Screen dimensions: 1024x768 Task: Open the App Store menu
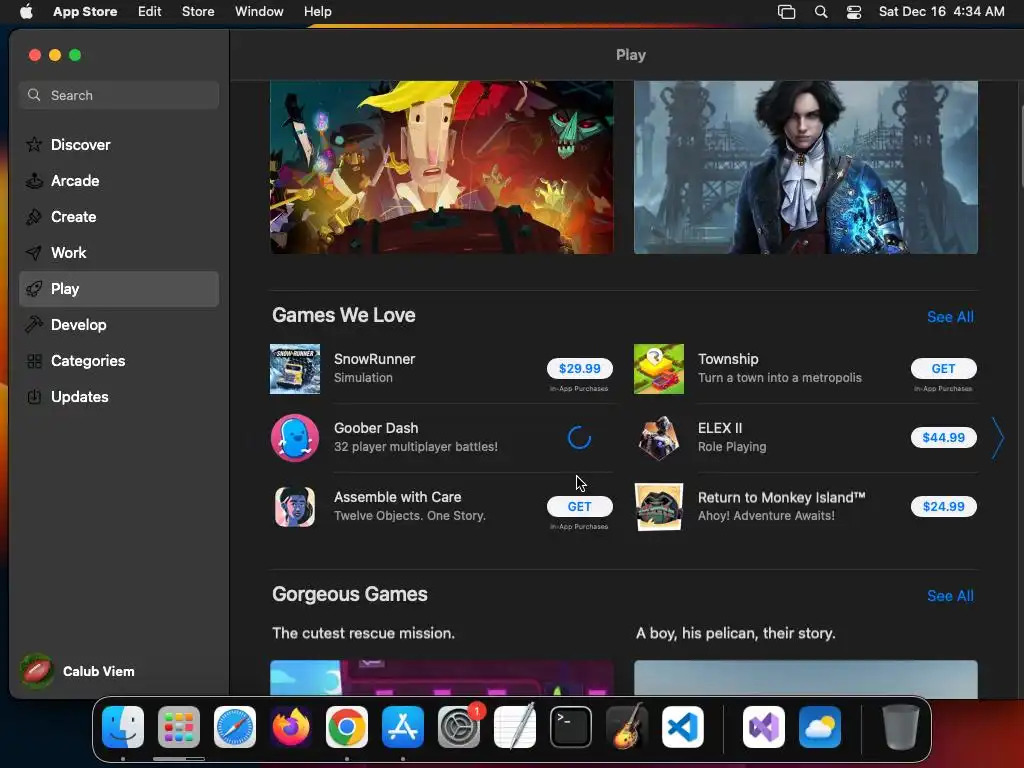coord(85,12)
